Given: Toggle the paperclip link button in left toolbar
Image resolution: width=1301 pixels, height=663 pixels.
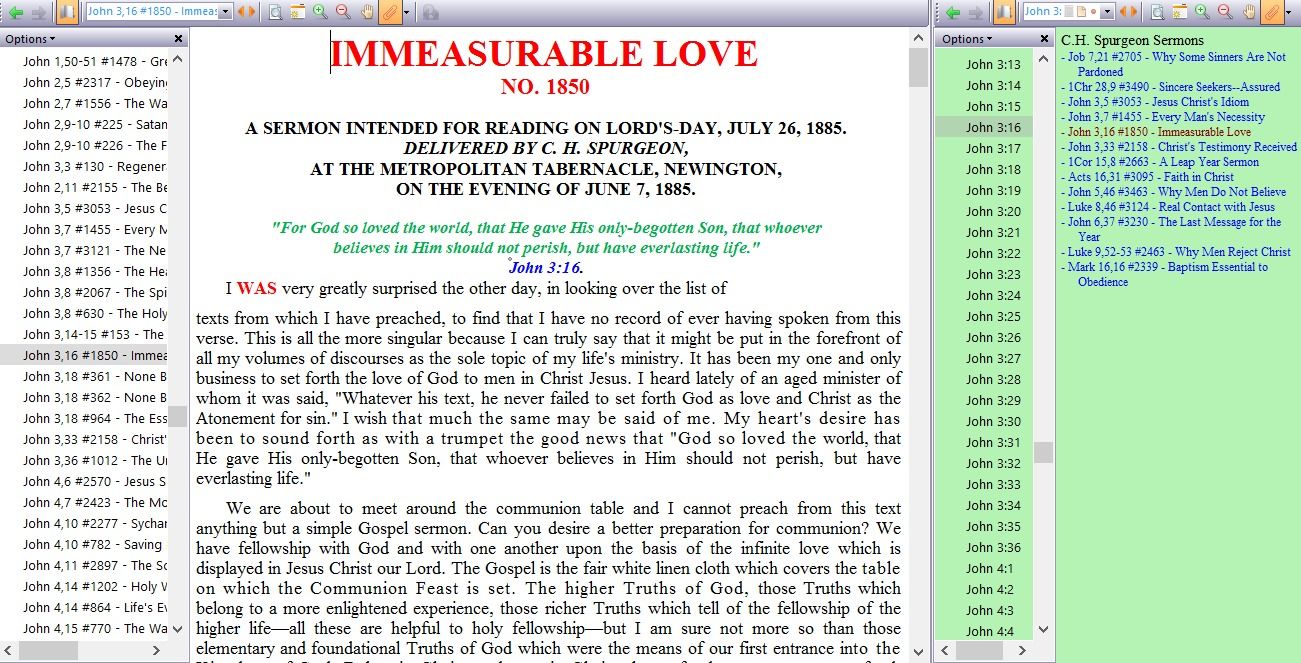Looking at the screenshot, I should coord(388,12).
